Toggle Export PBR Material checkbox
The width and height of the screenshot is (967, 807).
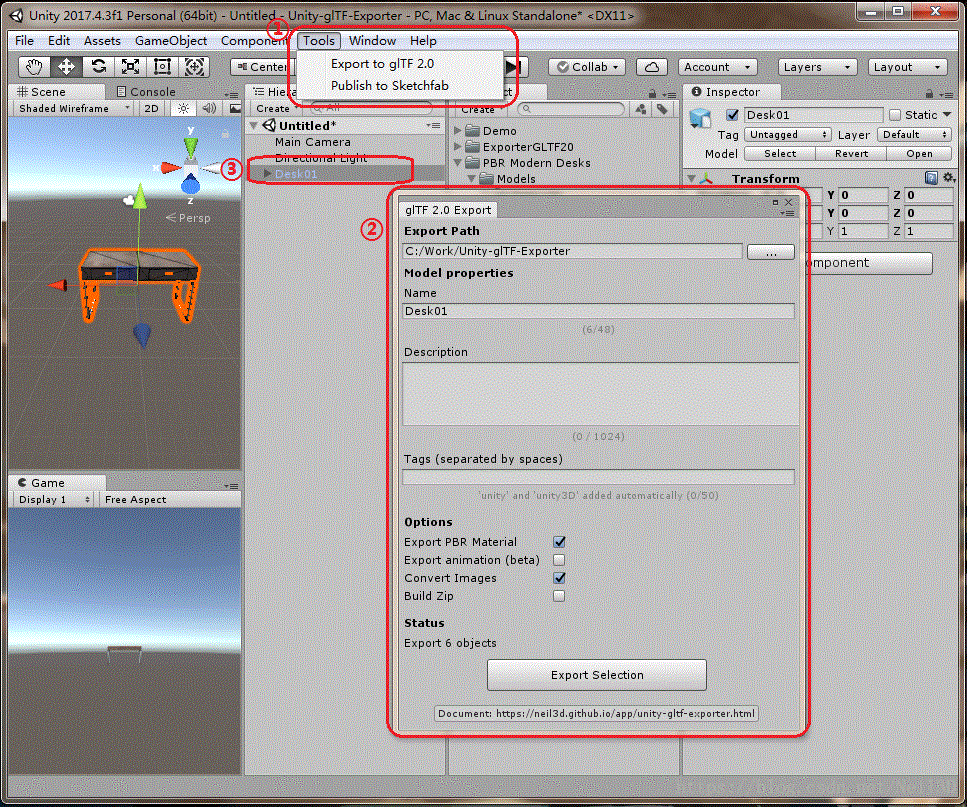pyautogui.click(x=559, y=542)
